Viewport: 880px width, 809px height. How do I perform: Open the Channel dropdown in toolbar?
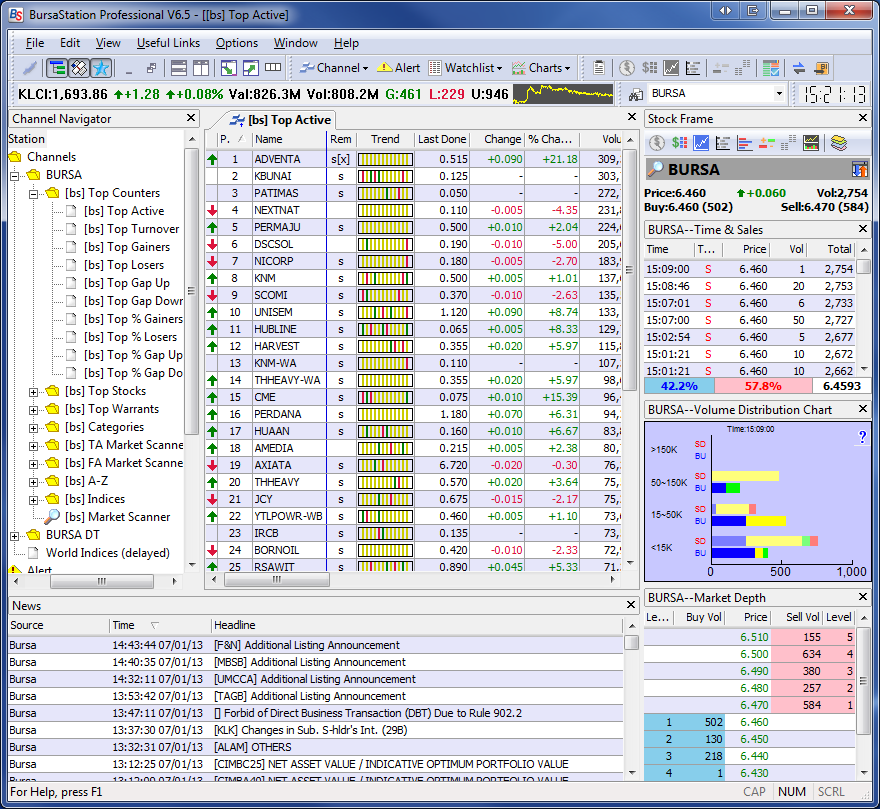(334, 68)
